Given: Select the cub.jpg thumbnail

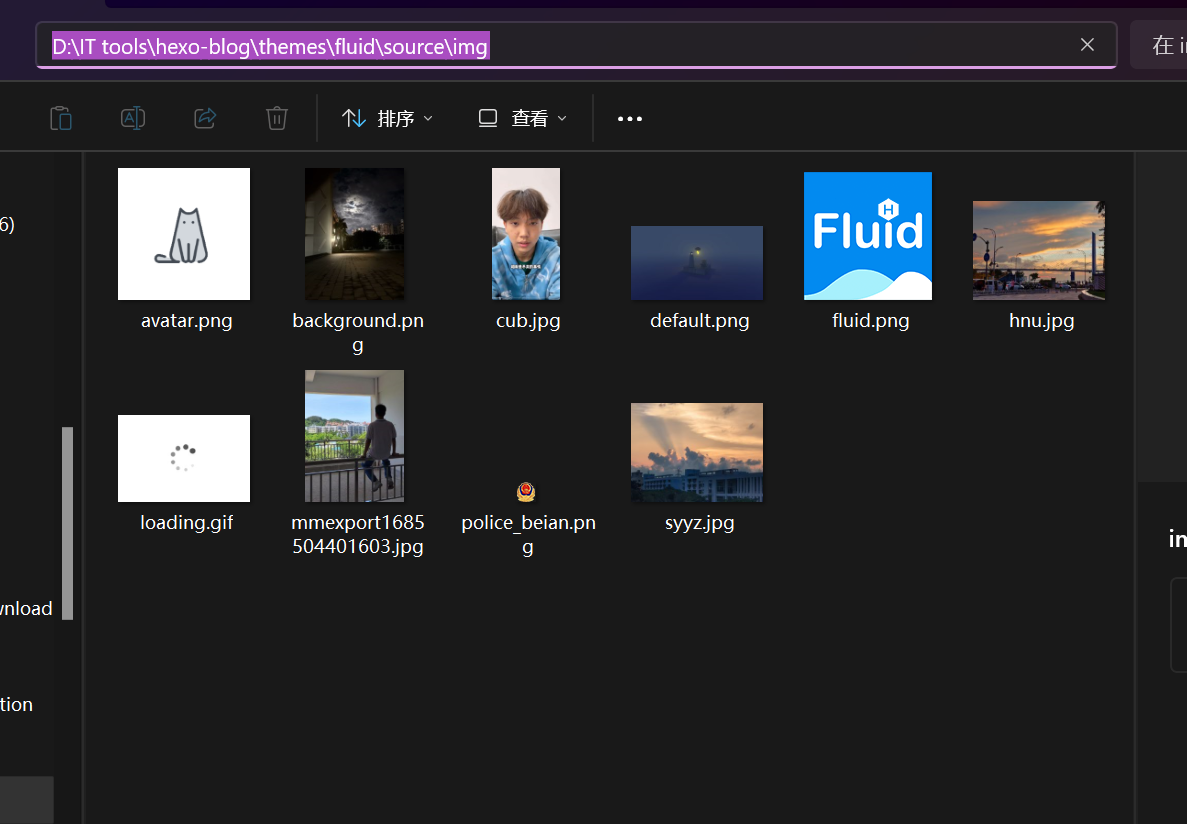Looking at the screenshot, I should [x=526, y=234].
